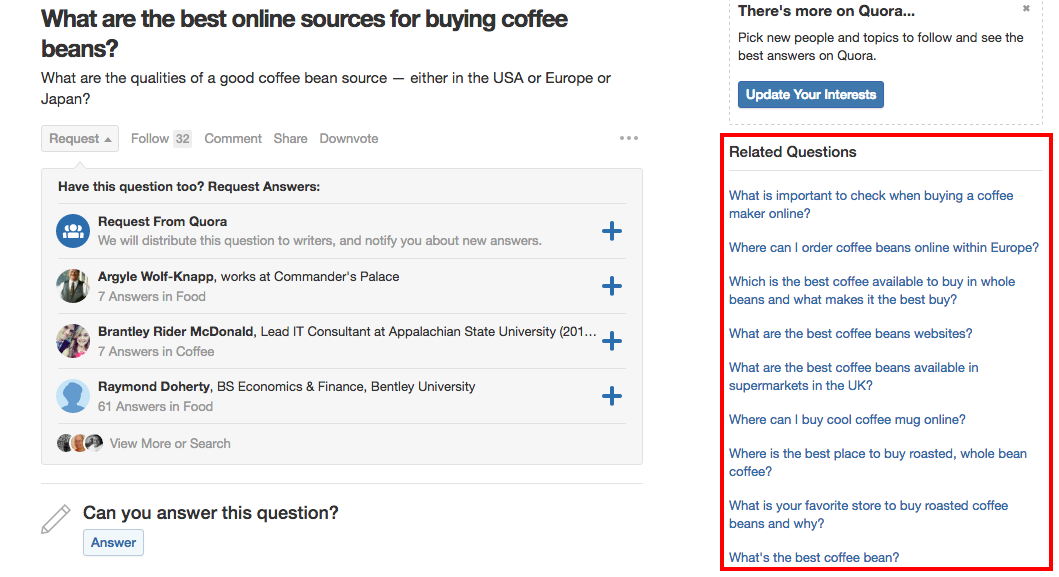Screen dimensions: 1059x577
Task: Downvote the question
Action: click(348, 139)
